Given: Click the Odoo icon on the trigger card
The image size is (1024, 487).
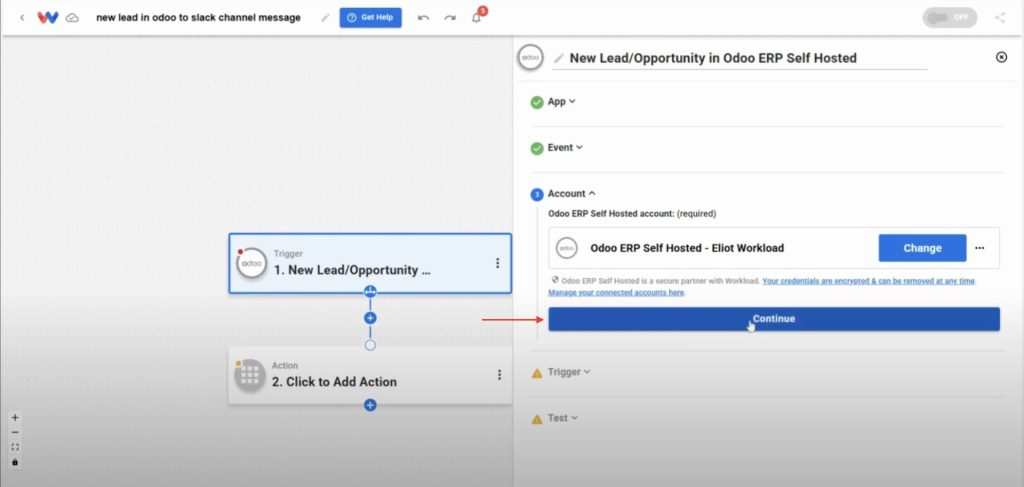Looking at the screenshot, I should point(251,263).
